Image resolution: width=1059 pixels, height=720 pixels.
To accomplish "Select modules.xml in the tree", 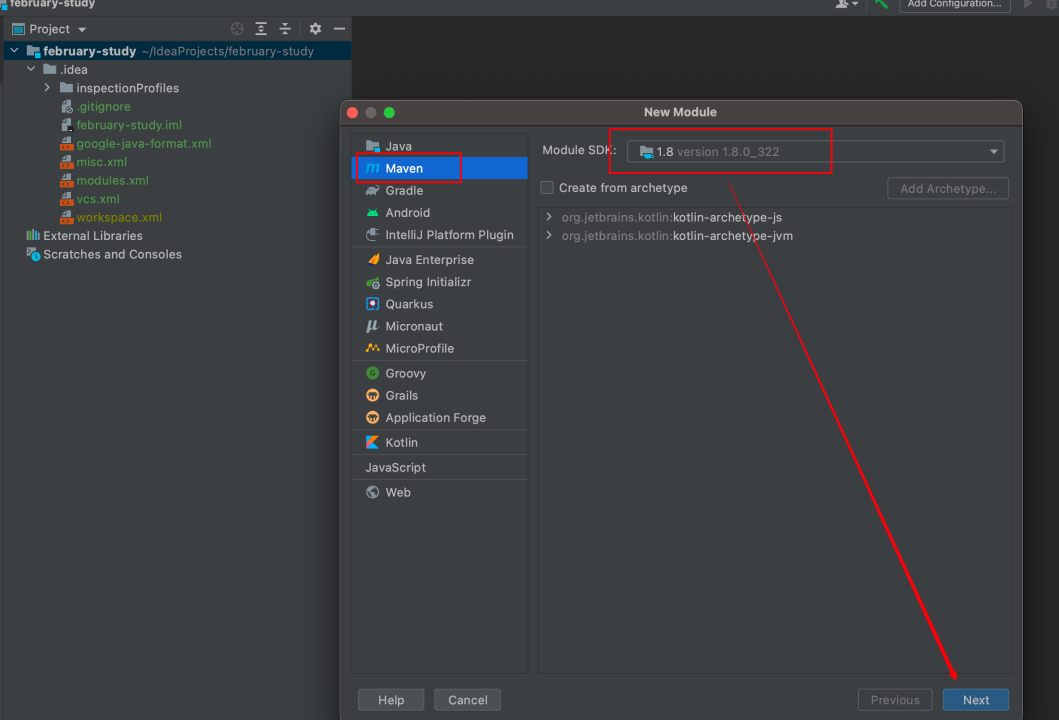I will pyautogui.click(x=112, y=180).
